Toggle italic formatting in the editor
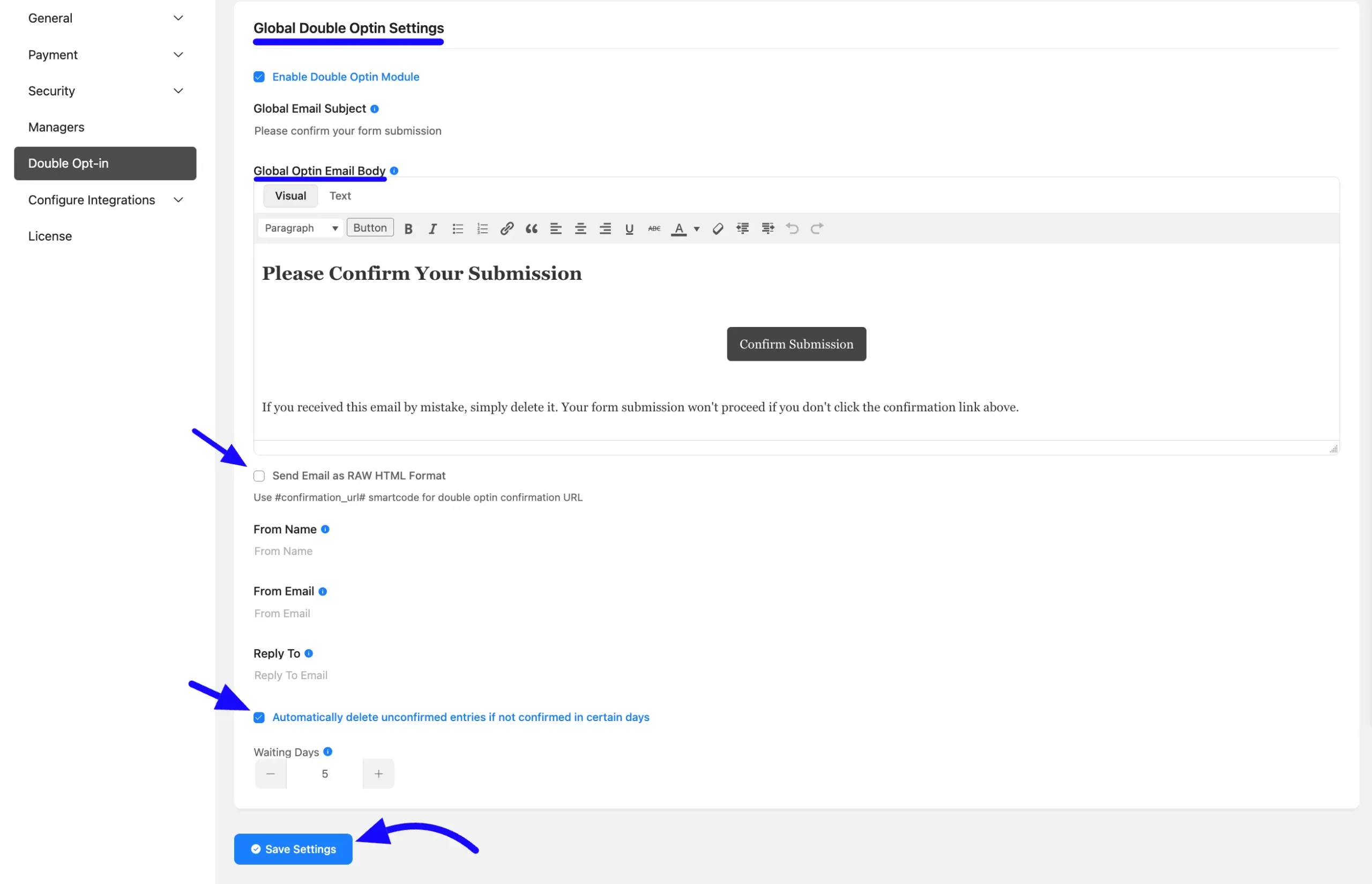Viewport: 1372px width, 884px height. (433, 228)
